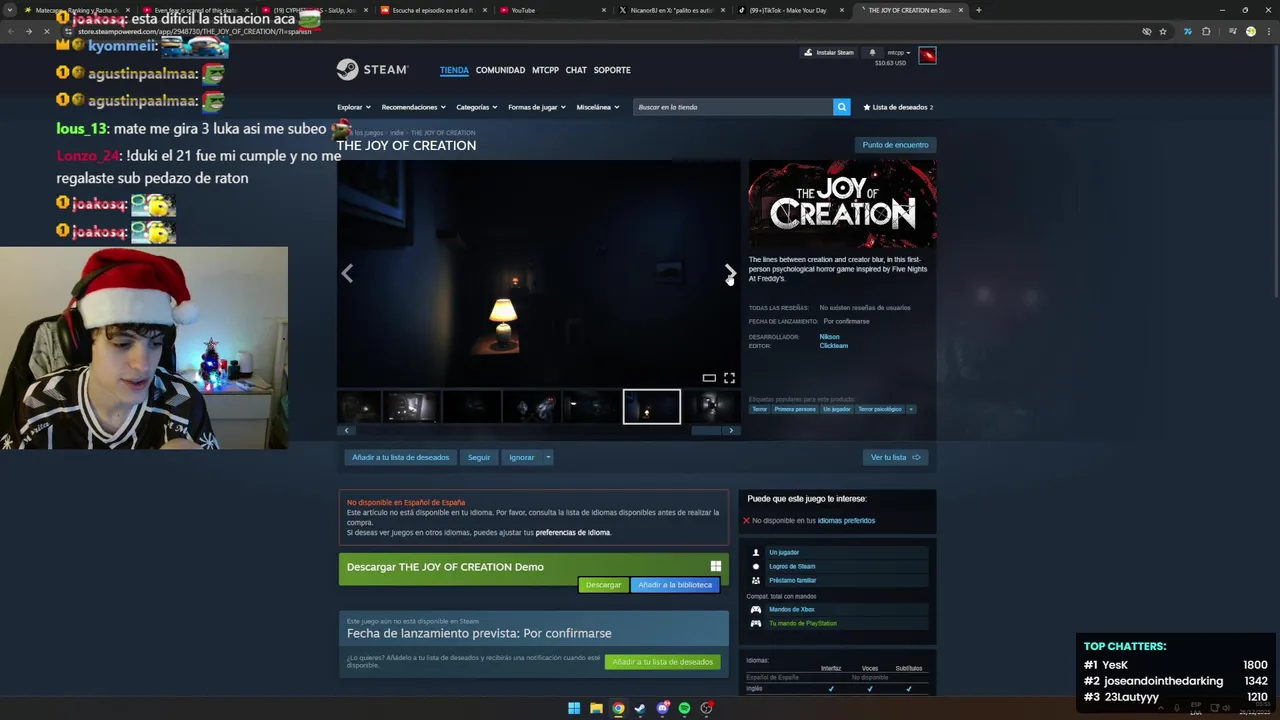Click the thumbnail strip scrollbar handle

[706, 430]
